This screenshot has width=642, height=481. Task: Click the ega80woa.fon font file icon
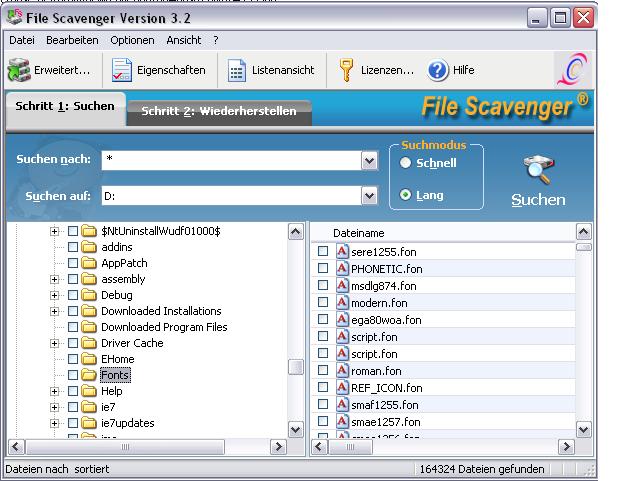pyautogui.click(x=342, y=319)
